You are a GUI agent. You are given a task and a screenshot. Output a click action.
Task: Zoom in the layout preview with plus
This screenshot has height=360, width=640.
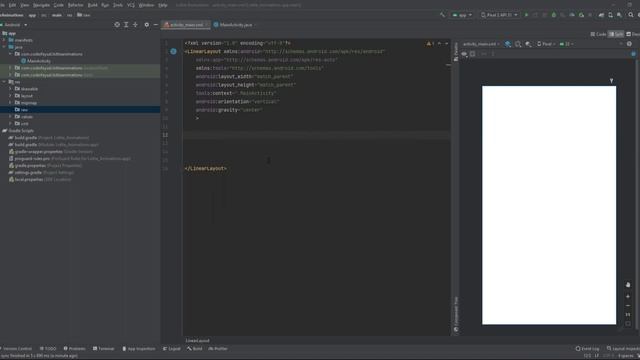pyautogui.click(x=628, y=296)
